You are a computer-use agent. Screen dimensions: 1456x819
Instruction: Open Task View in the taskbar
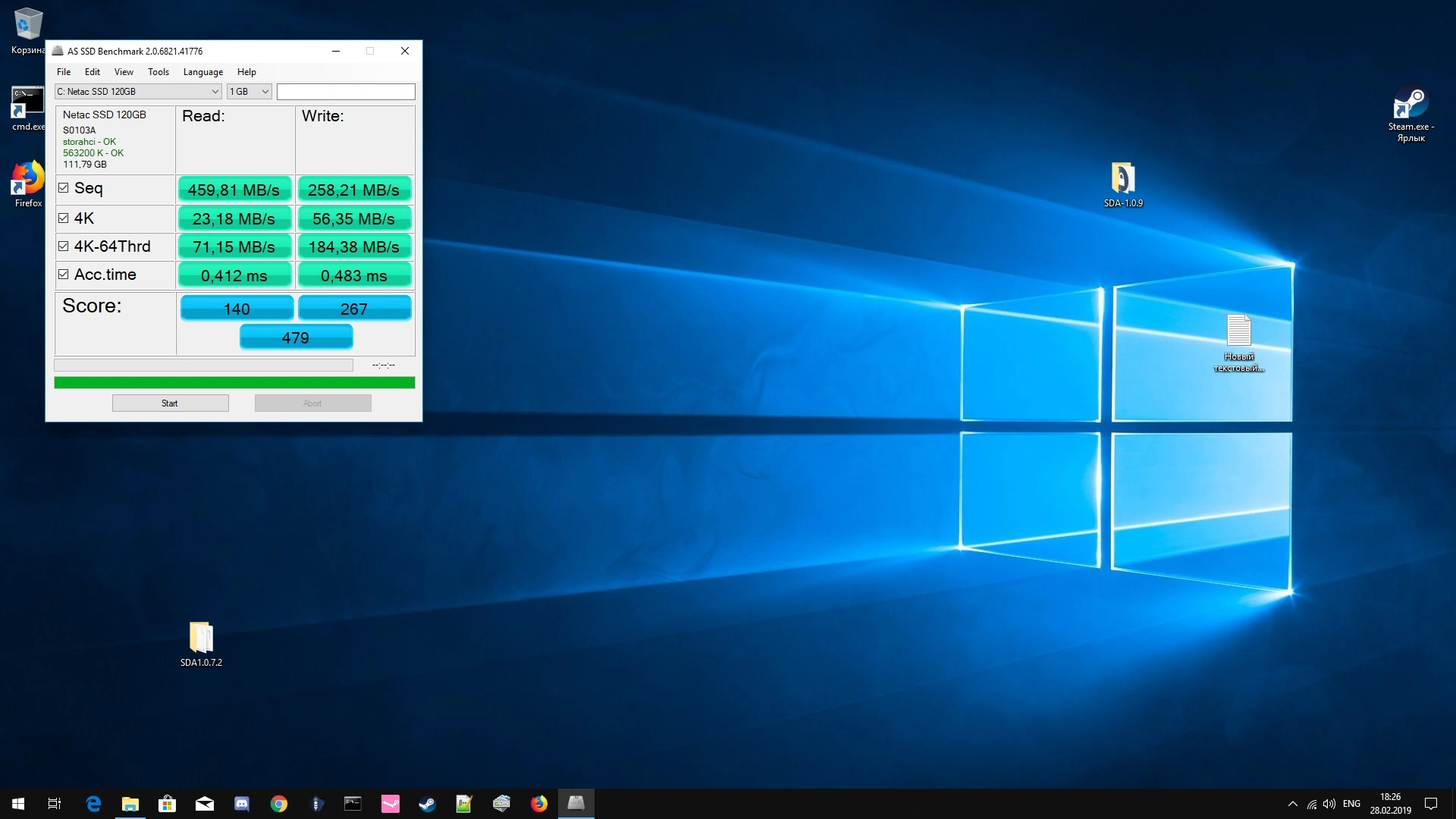click(x=55, y=804)
